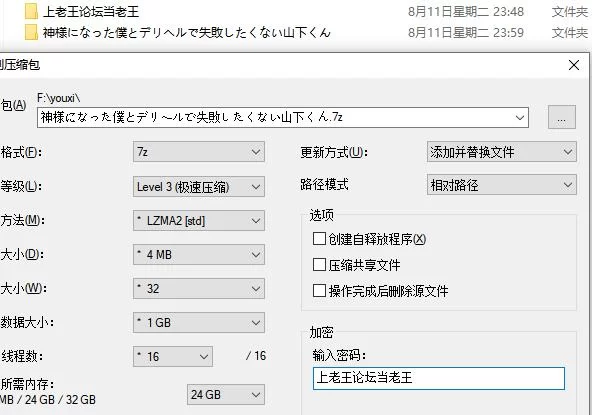Image resolution: width=592 pixels, height=415 pixels.
Task: Open browse button with three dots
Action: 562,117
